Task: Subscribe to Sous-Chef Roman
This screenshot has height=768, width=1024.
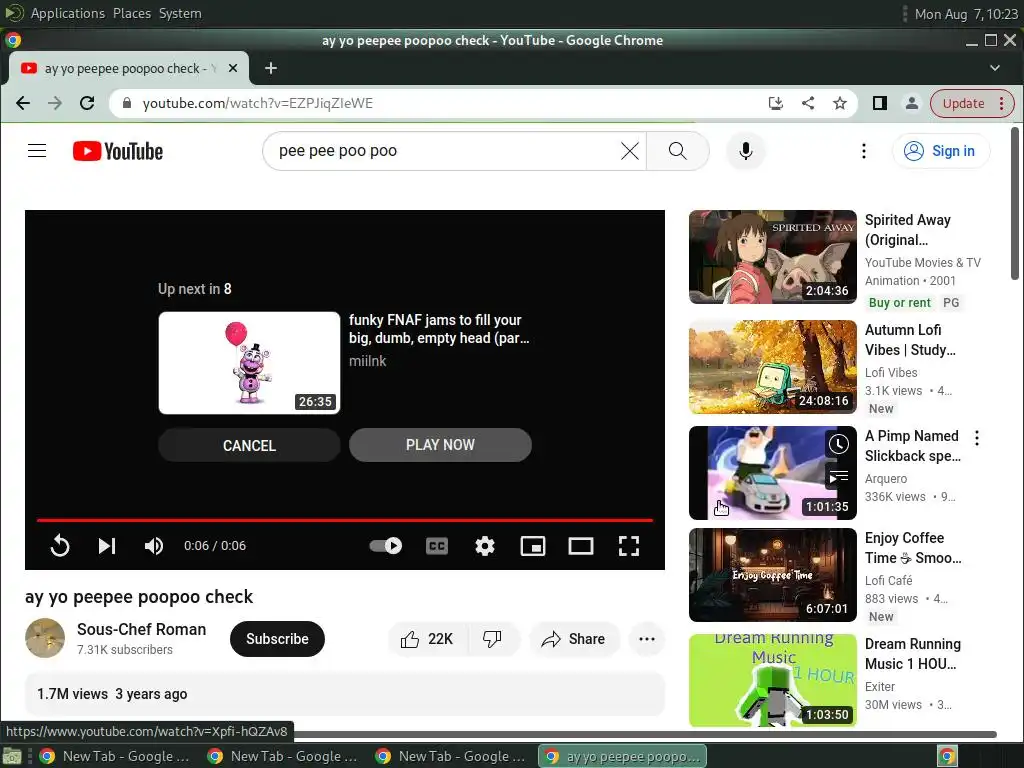Action: tap(278, 639)
